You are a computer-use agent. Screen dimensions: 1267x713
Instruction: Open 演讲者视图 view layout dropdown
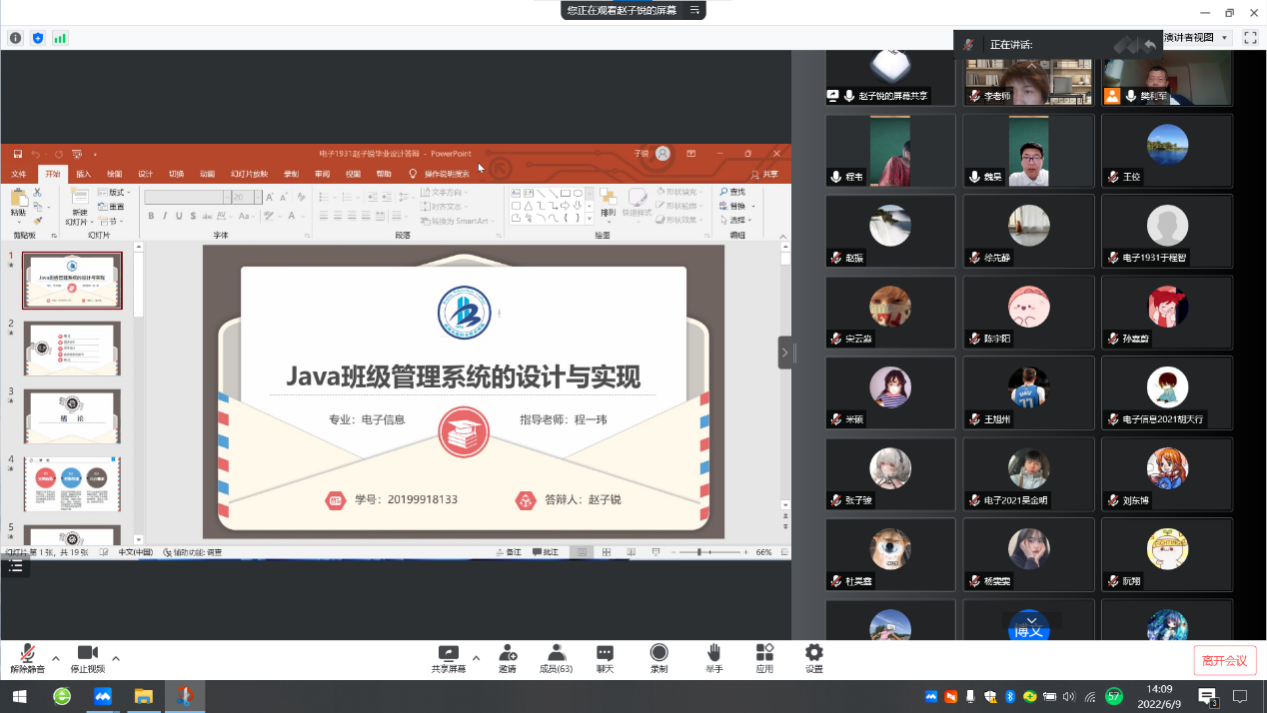click(1195, 37)
